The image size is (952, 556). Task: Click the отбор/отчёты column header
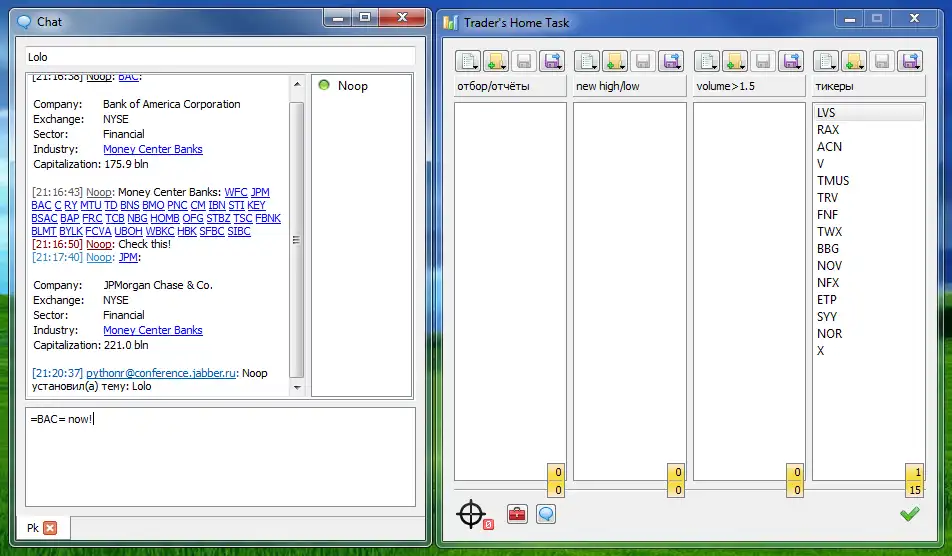tap(510, 86)
